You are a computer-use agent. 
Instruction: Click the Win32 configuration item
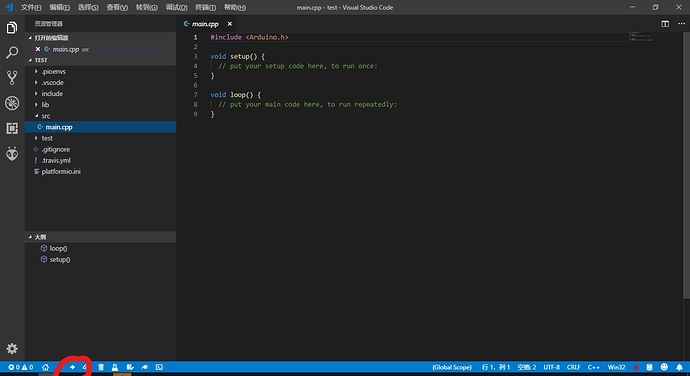(x=617, y=367)
